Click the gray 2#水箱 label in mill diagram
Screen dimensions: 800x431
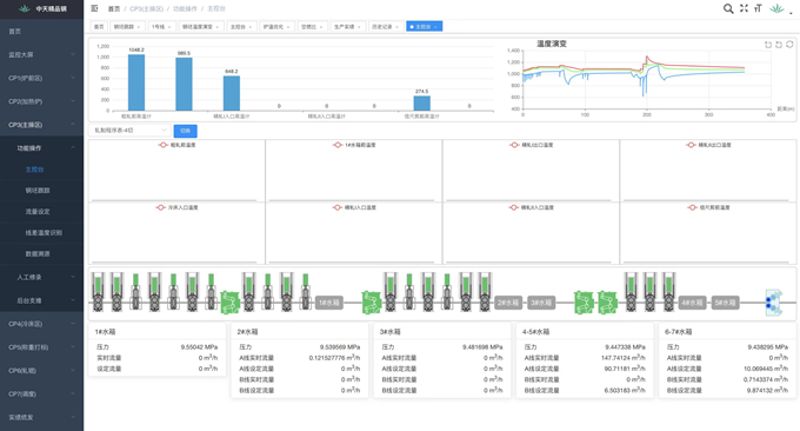pos(508,302)
